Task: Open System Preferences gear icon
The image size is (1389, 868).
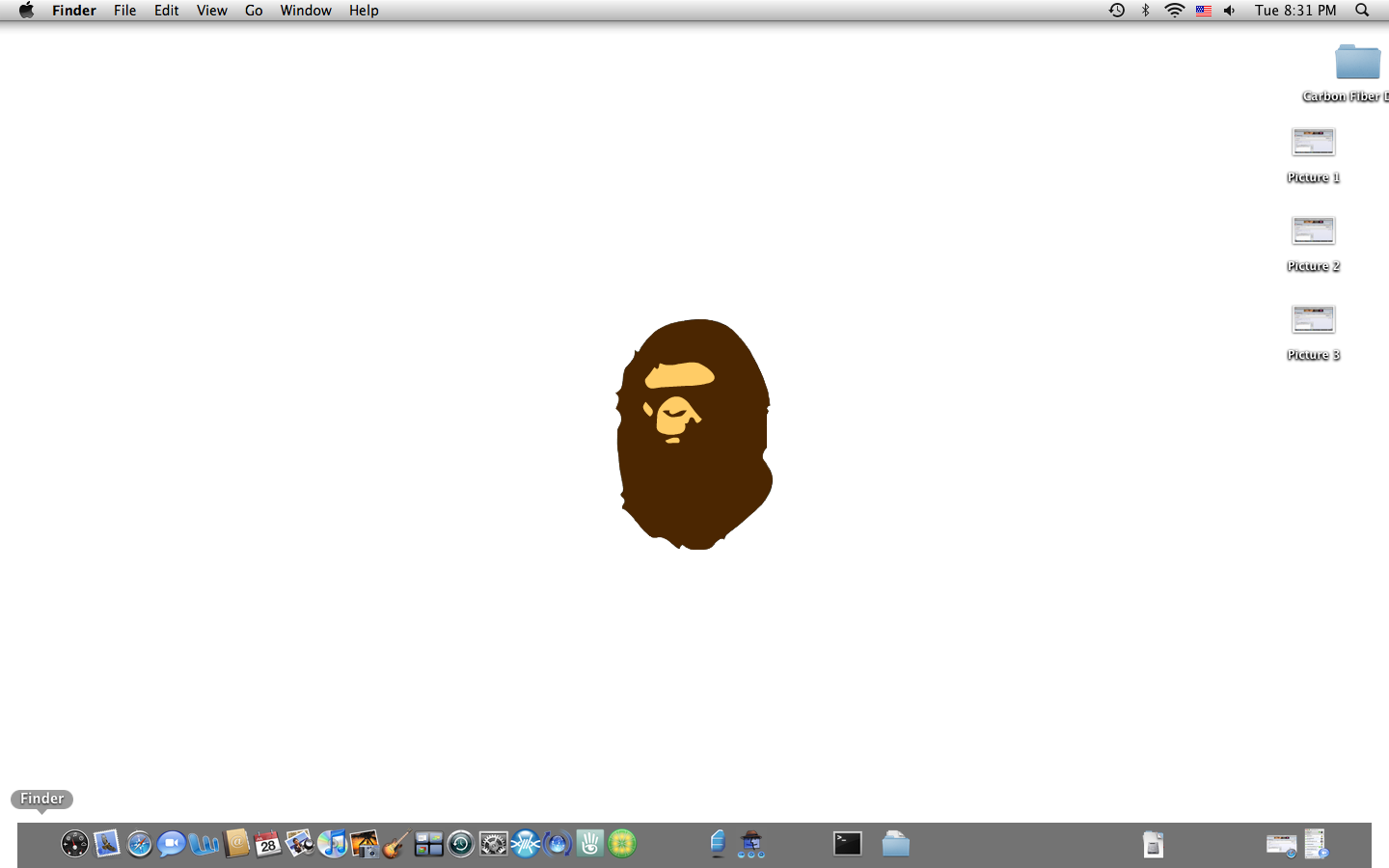Action: [493, 844]
